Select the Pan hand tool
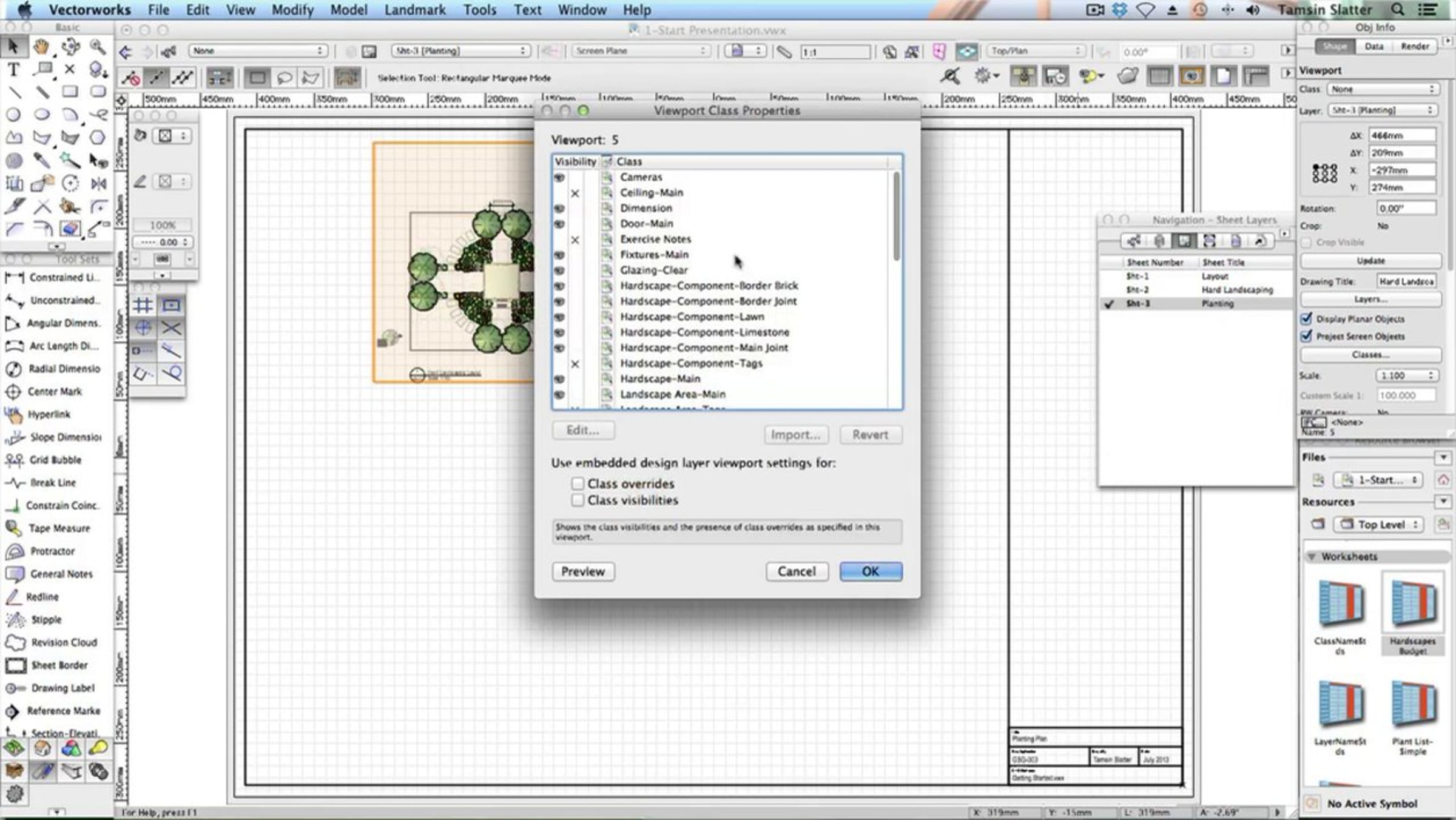The width and height of the screenshot is (1456, 820). (x=41, y=46)
